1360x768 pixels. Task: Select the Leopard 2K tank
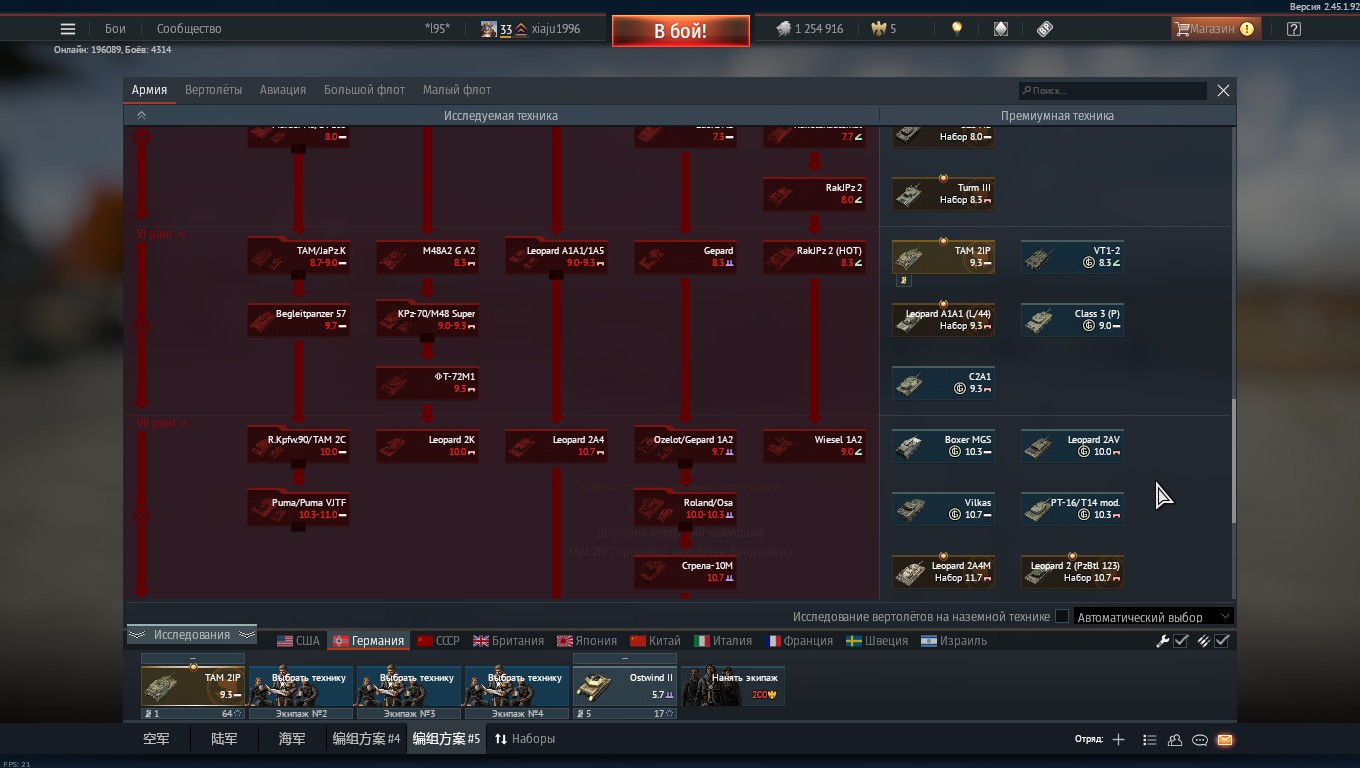click(427, 445)
